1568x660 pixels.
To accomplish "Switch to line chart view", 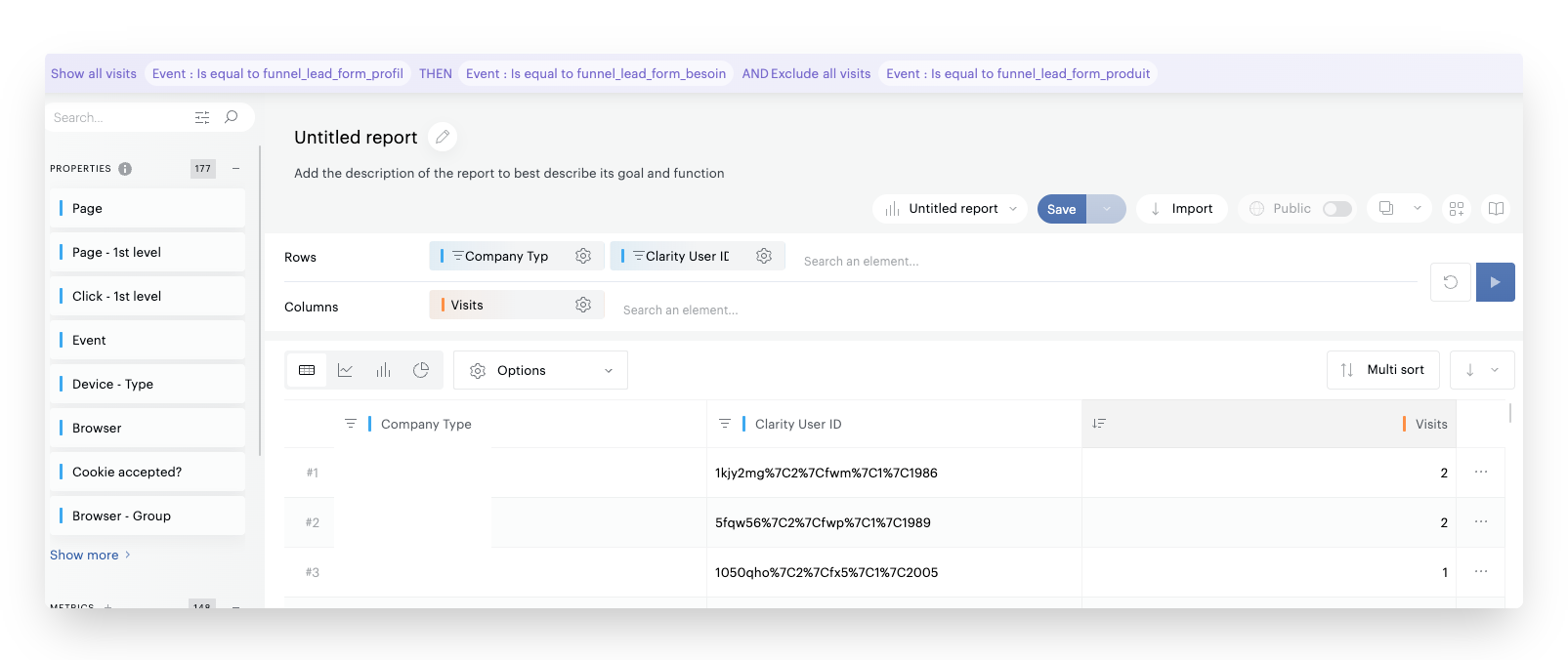I will click(x=345, y=371).
